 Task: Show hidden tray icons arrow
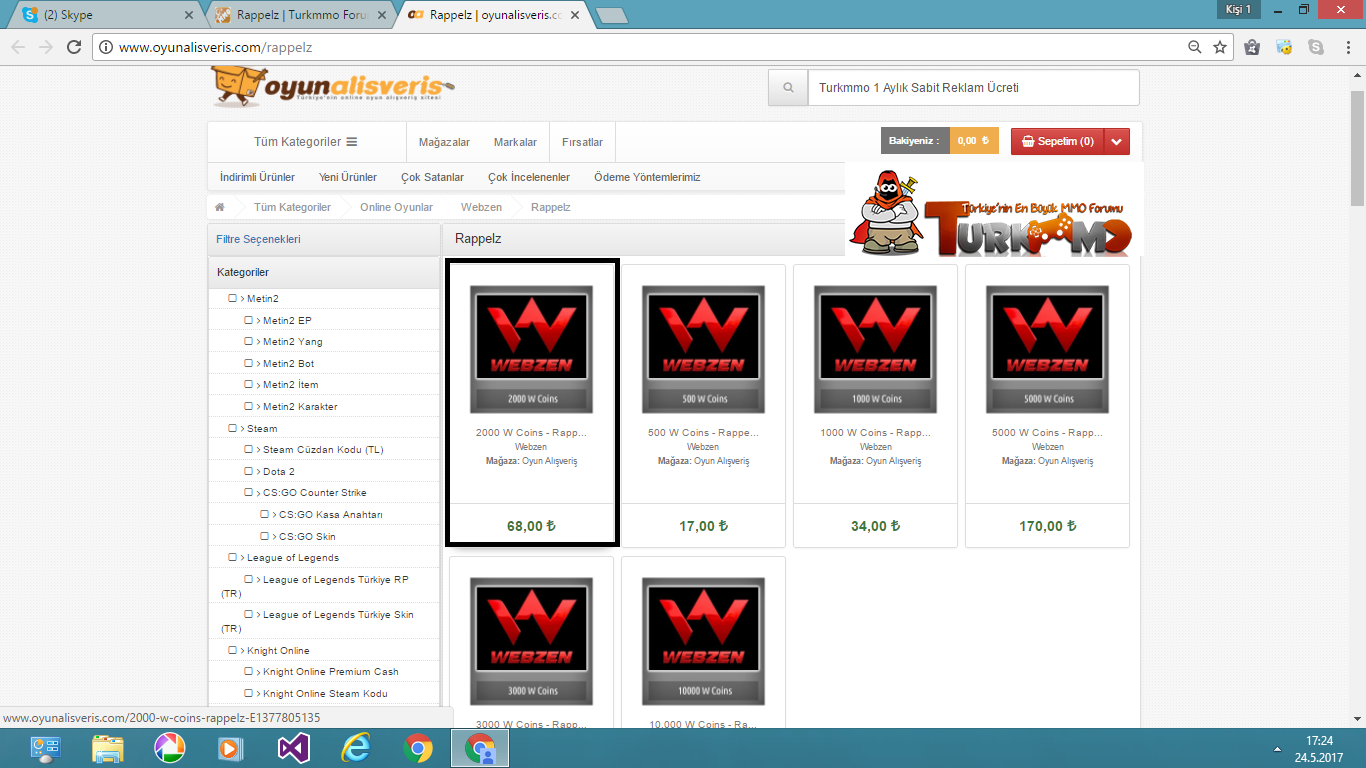coord(1276,749)
